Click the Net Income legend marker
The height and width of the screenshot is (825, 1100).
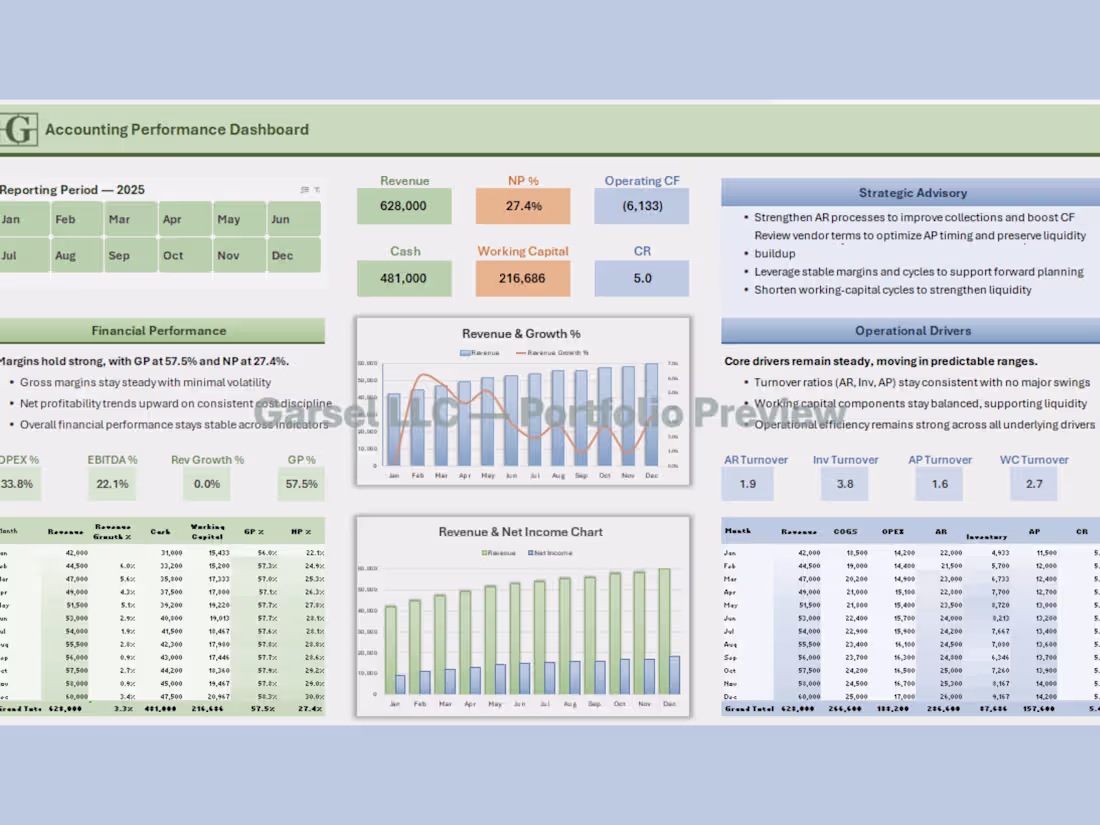pos(532,553)
